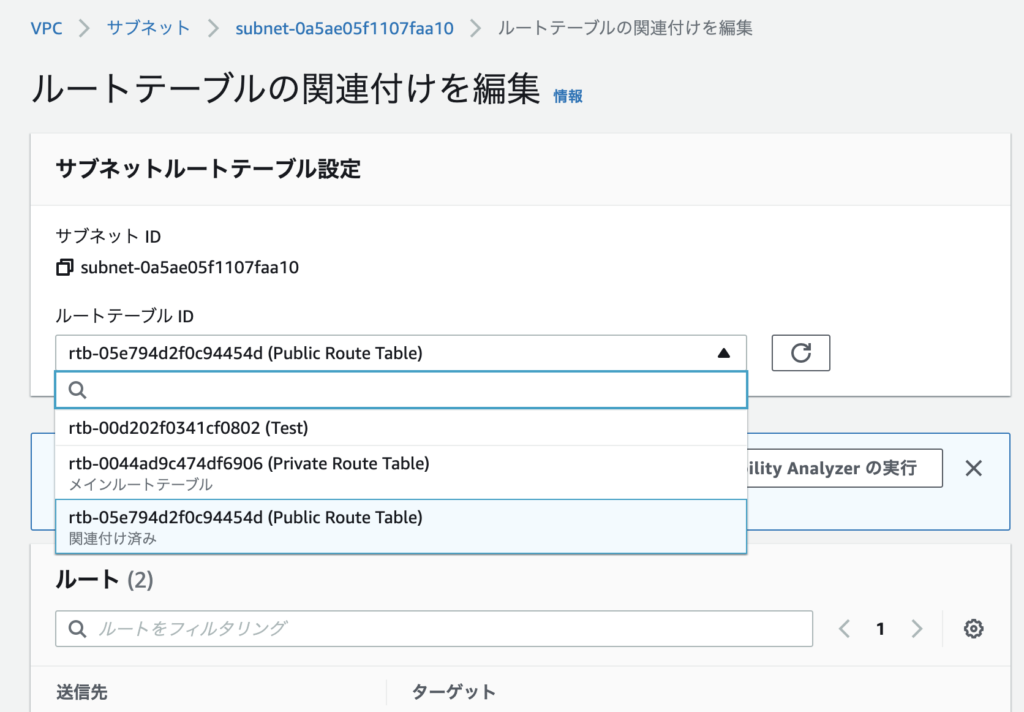Click Reachability Analyzer の実行 button

point(844,468)
